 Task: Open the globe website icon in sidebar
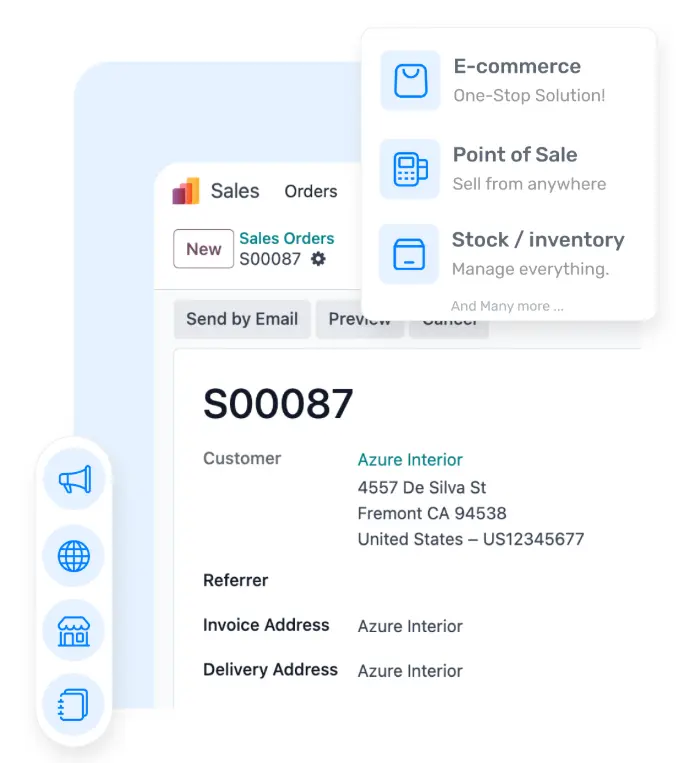pyautogui.click(x=73, y=556)
